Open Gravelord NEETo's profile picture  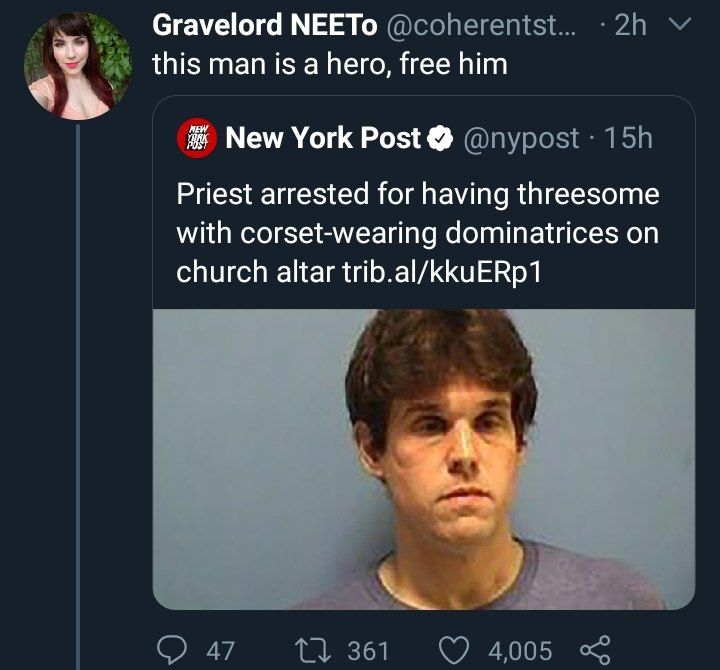click(x=78, y=66)
